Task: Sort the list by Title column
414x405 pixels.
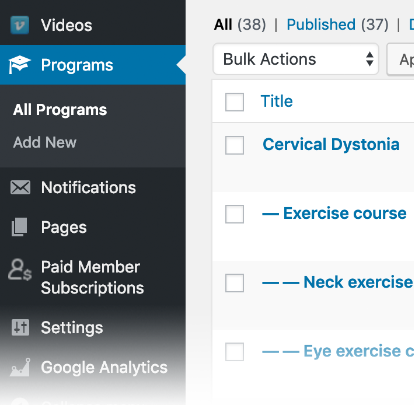Action: click(x=277, y=101)
